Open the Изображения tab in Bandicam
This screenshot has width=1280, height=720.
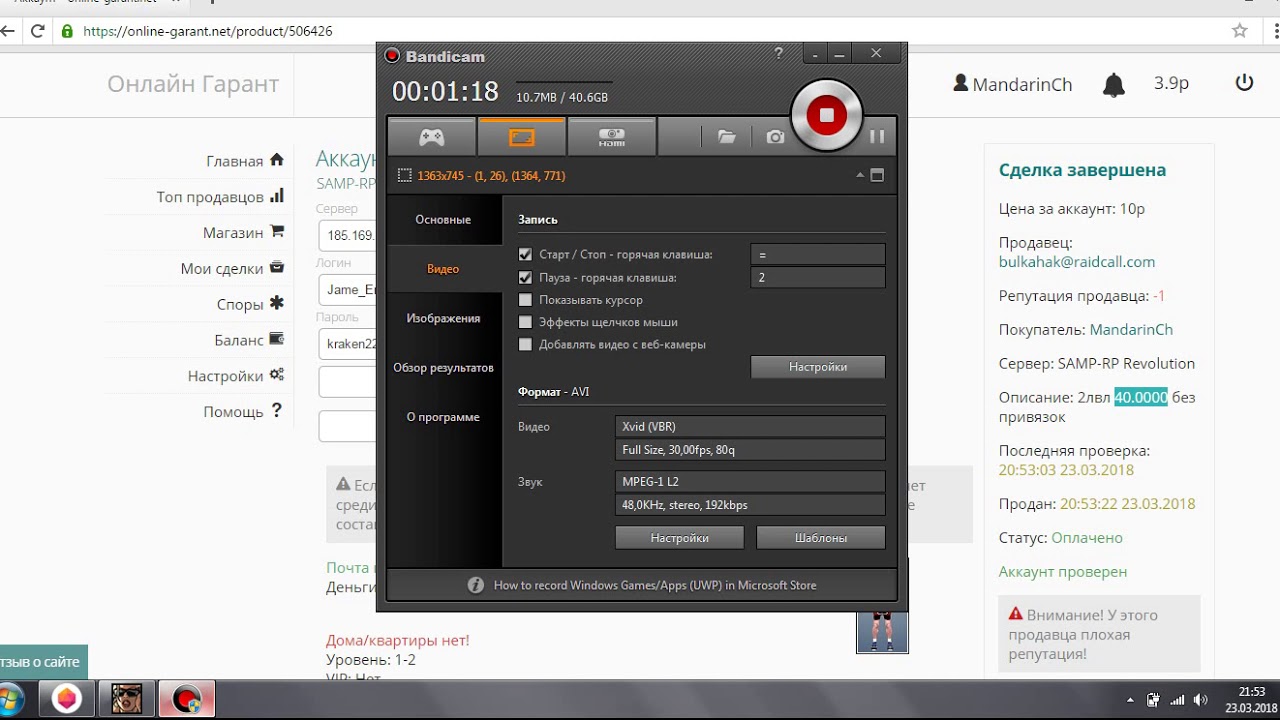click(443, 318)
